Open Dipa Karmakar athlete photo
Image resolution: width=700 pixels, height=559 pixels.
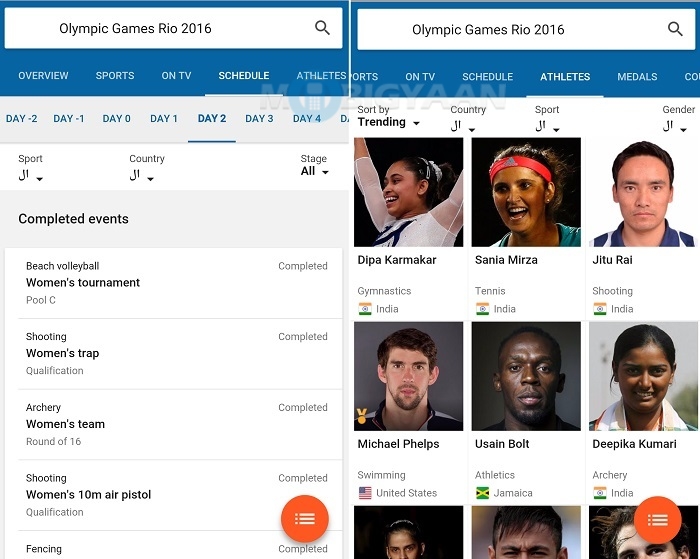coord(408,192)
